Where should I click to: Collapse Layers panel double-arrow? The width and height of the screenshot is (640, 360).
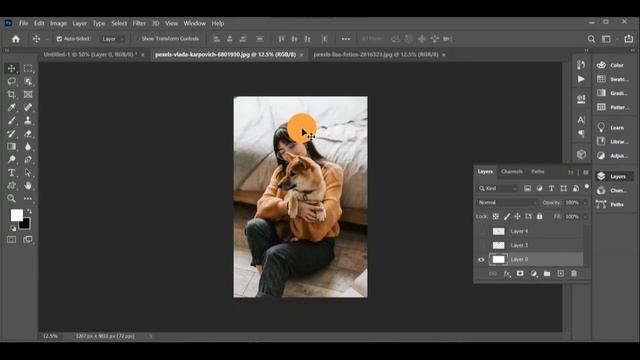tap(571, 172)
